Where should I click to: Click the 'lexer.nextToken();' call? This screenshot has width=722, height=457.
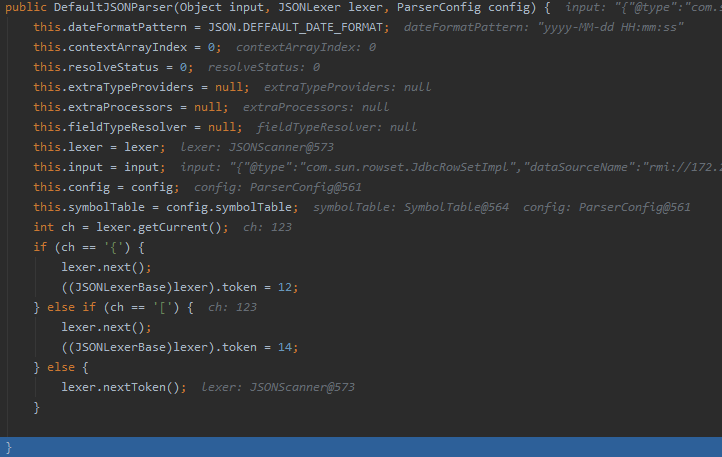[x=124, y=387]
